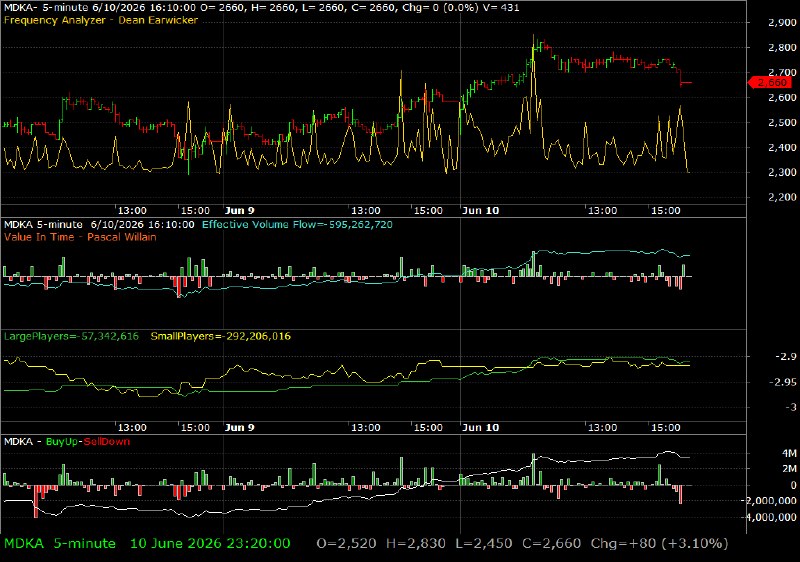800x562 pixels.
Task: Click the -2.9 axis label in players panel
Action: point(786,357)
